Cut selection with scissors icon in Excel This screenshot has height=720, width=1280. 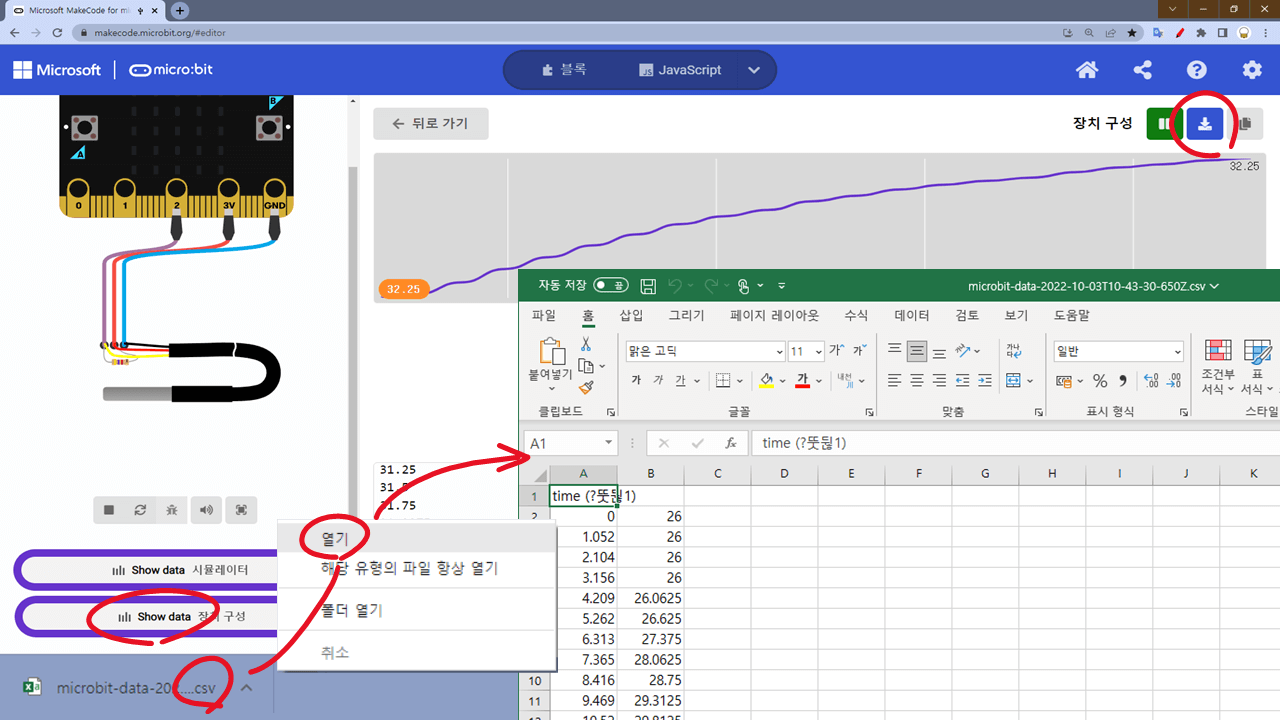pyautogui.click(x=586, y=344)
